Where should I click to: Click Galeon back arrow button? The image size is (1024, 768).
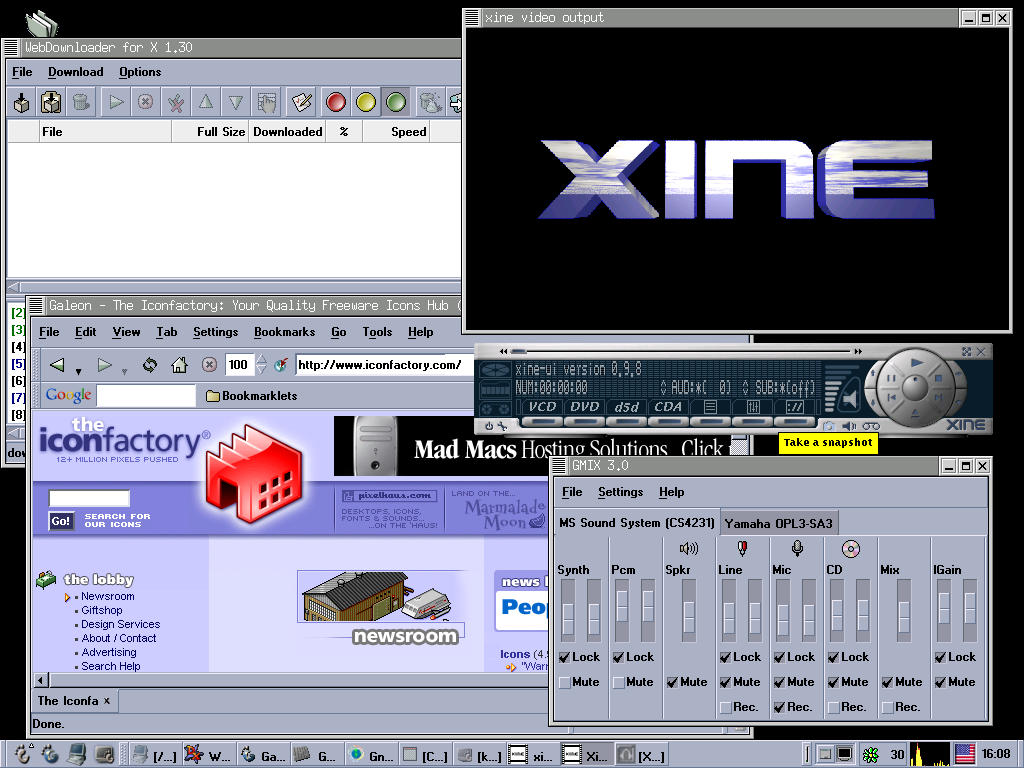(57, 364)
